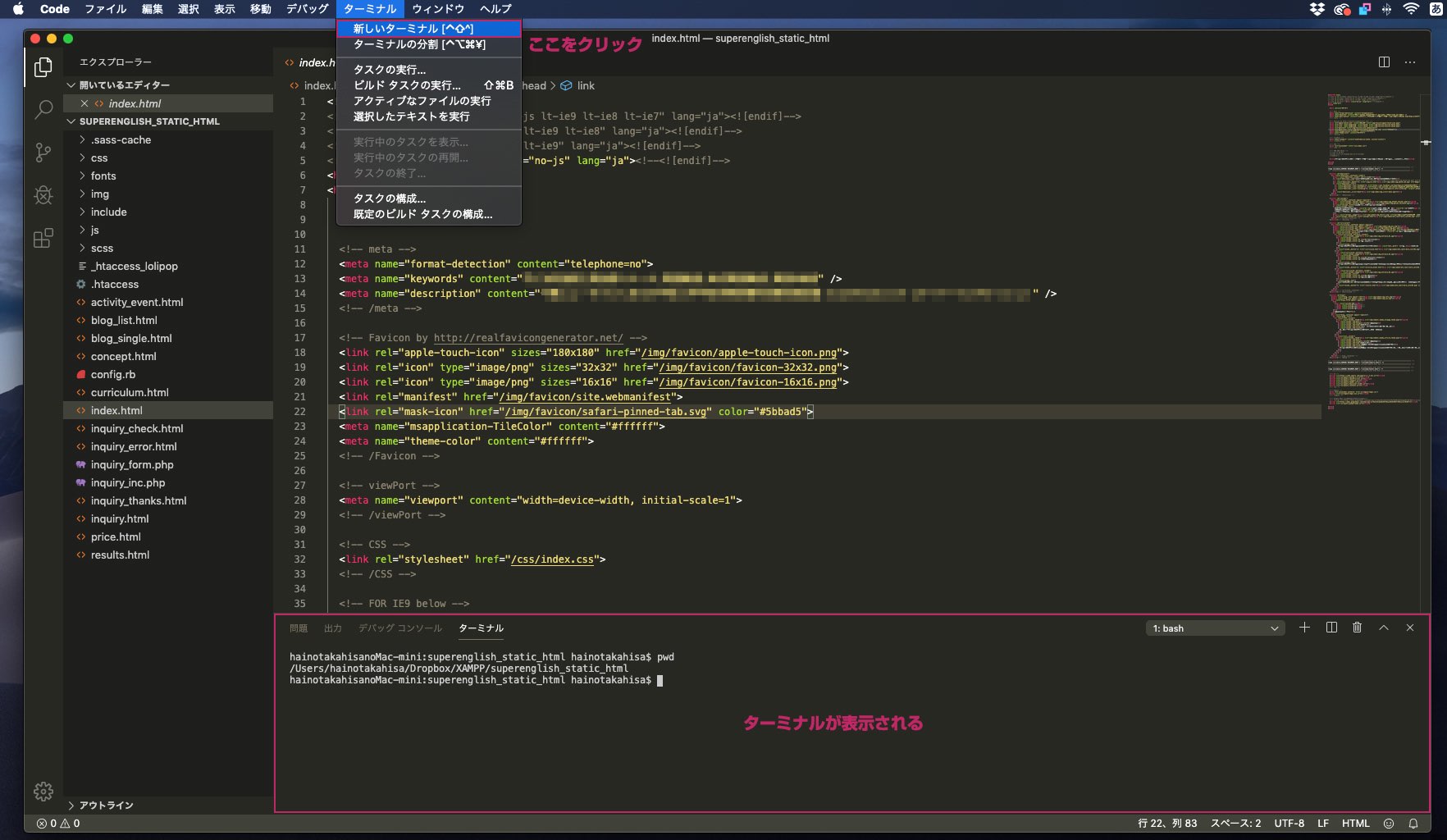The width and height of the screenshot is (1447, 840).
Task: Add a new terminal with plus icon
Action: [1304, 628]
